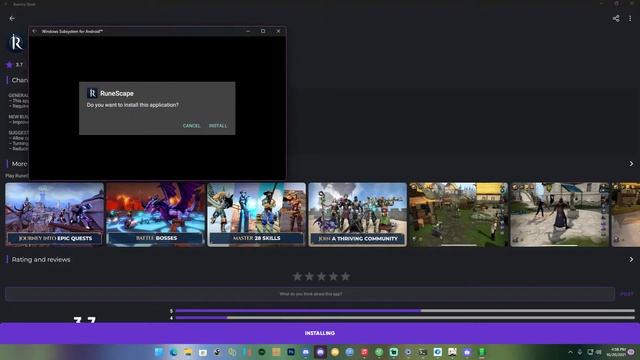Screen dimensions: 640x360
Task: Click the taskbar clock and date
Action: (616, 352)
